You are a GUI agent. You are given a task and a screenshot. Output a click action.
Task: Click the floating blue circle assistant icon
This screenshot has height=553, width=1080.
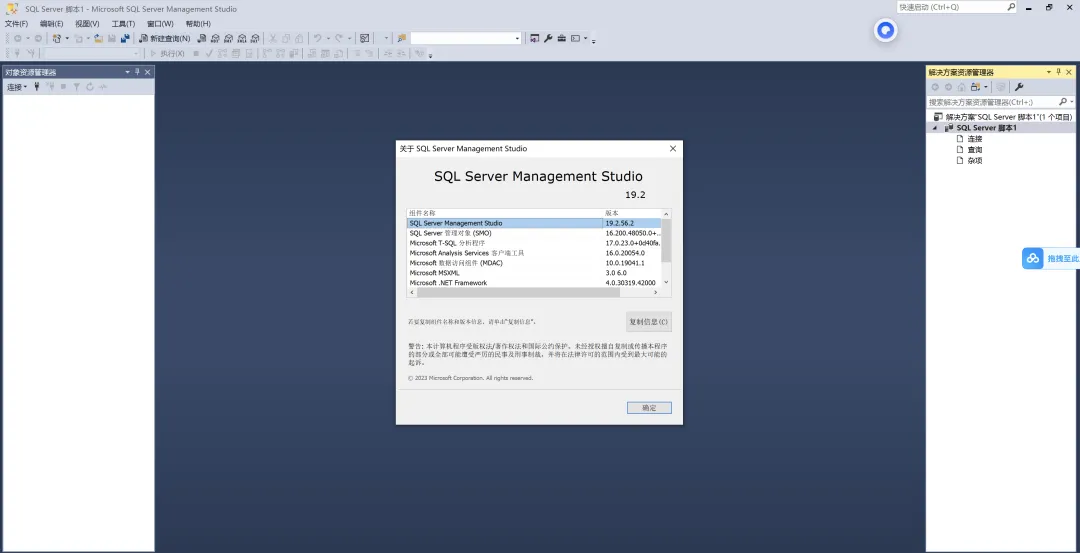pos(886,30)
